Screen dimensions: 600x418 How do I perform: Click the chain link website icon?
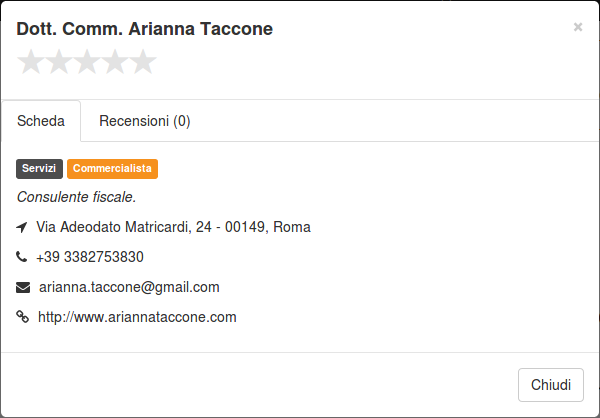click(x=23, y=317)
